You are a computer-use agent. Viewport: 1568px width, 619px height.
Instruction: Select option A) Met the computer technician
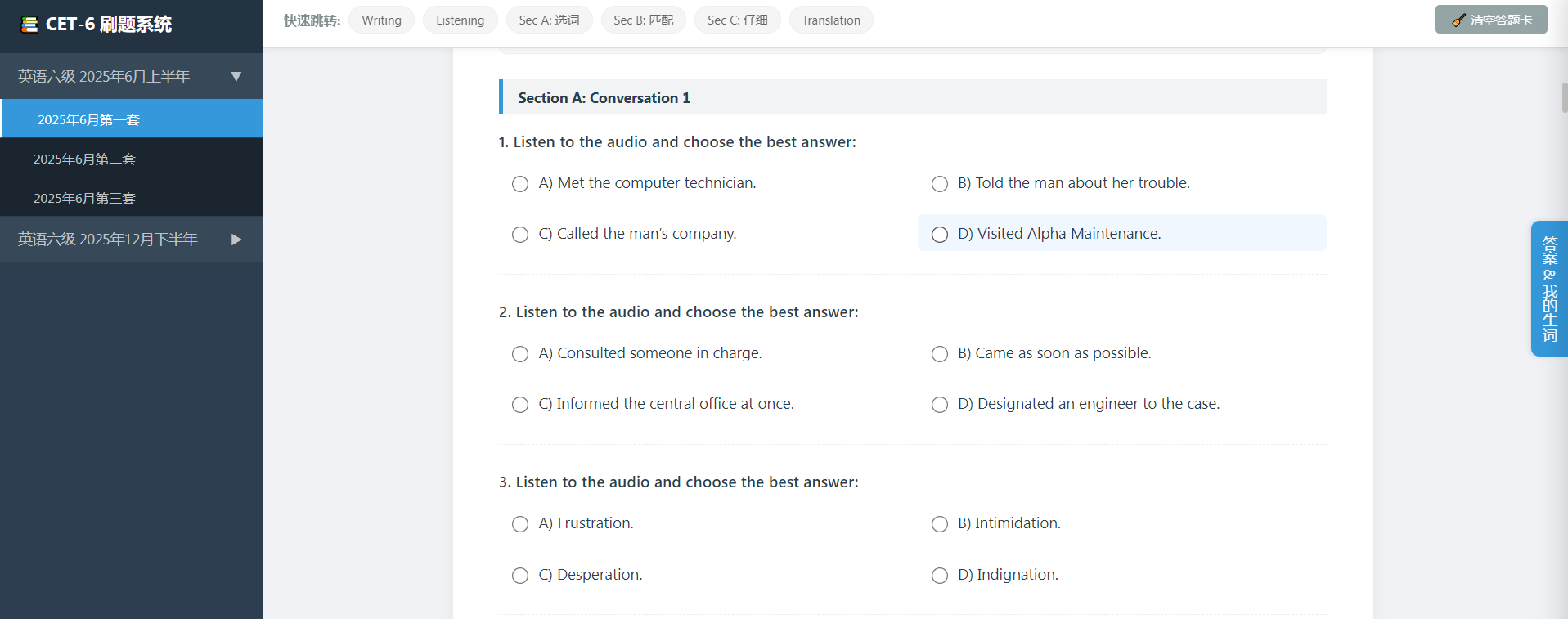[x=520, y=184]
